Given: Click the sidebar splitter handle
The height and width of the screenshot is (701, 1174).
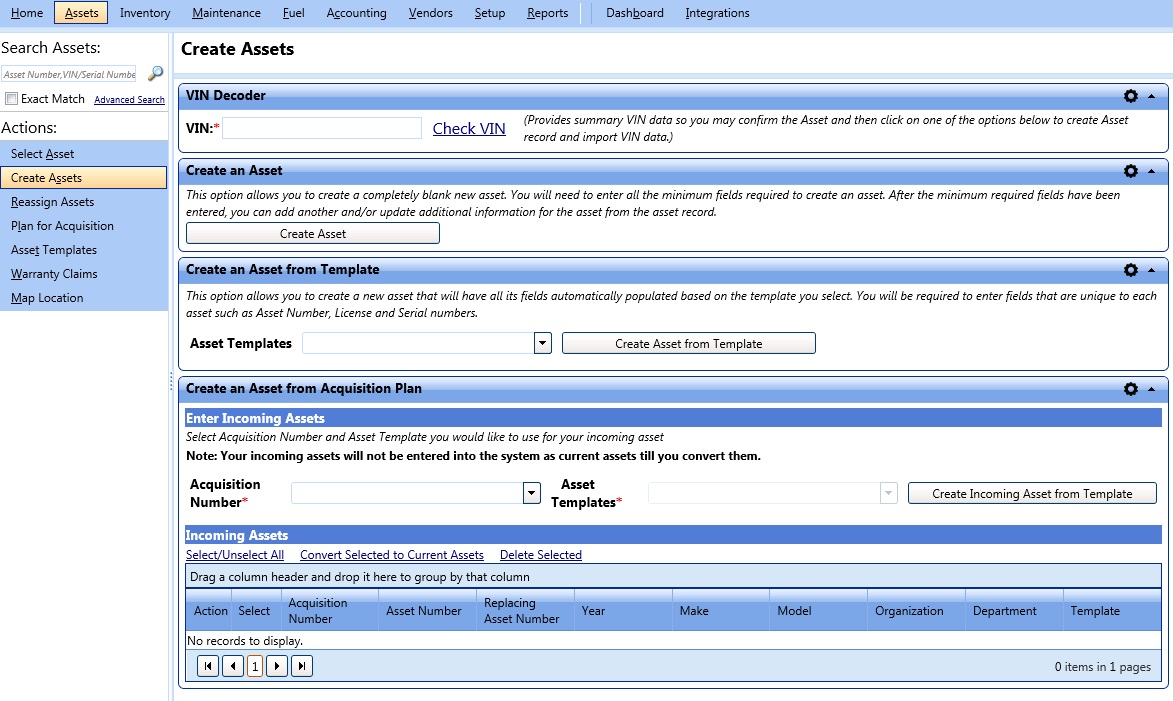Looking at the screenshot, I should (171, 381).
